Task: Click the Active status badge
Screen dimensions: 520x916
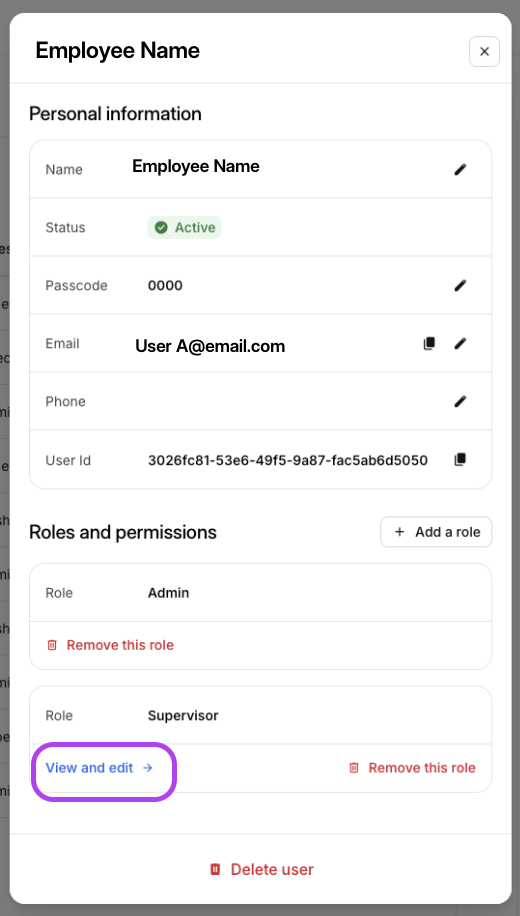Action: tap(185, 227)
